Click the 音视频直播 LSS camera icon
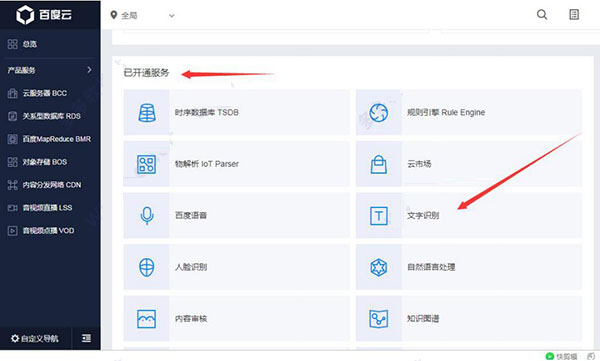 click(13, 208)
